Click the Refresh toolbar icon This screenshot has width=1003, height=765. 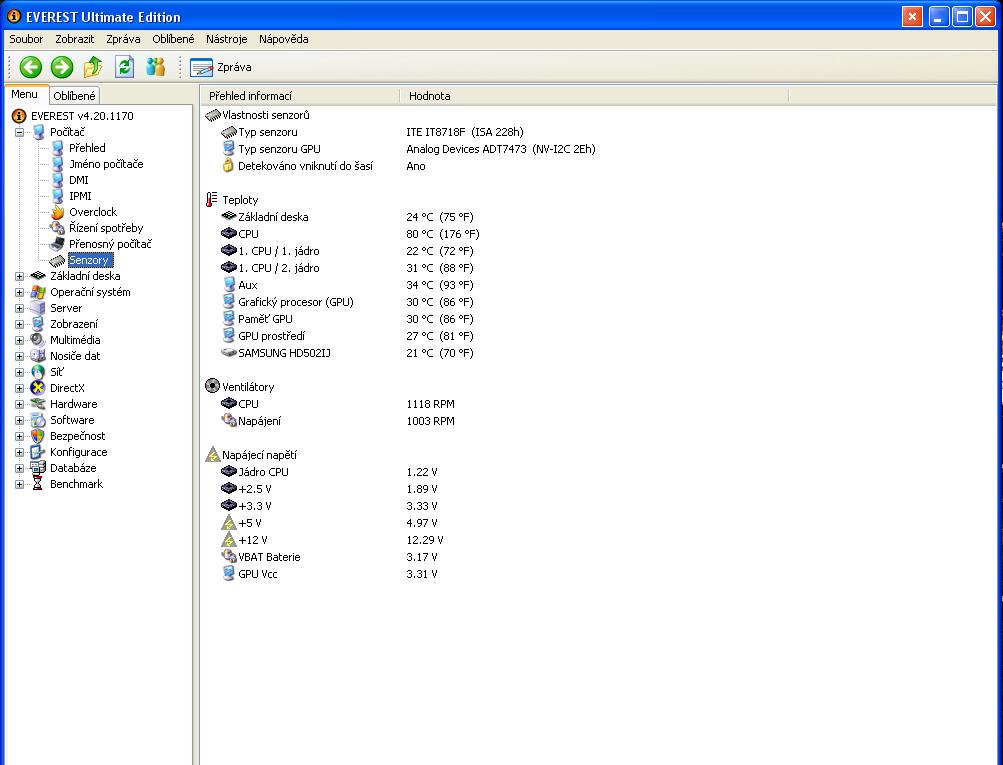[x=124, y=67]
